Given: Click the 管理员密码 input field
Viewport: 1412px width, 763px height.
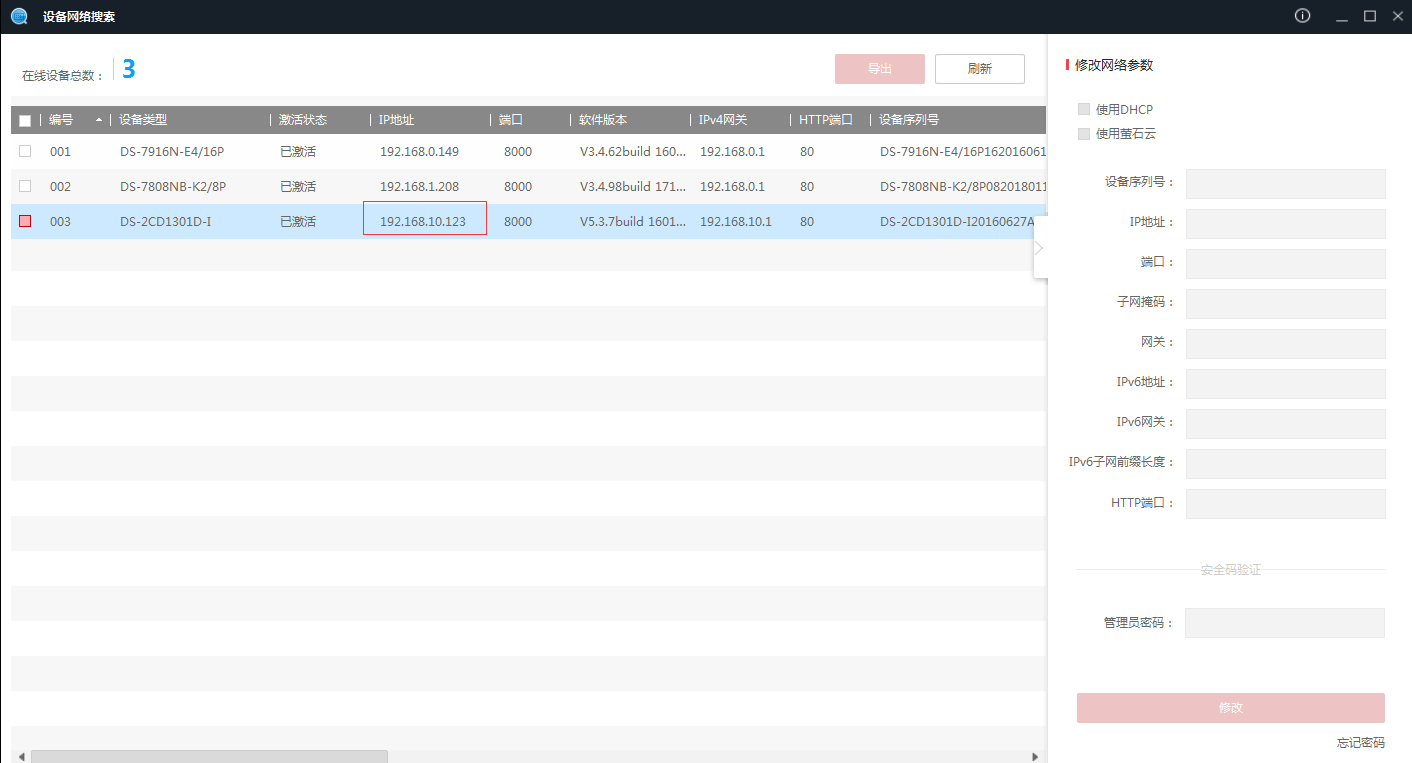Looking at the screenshot, I should 1284,622.
